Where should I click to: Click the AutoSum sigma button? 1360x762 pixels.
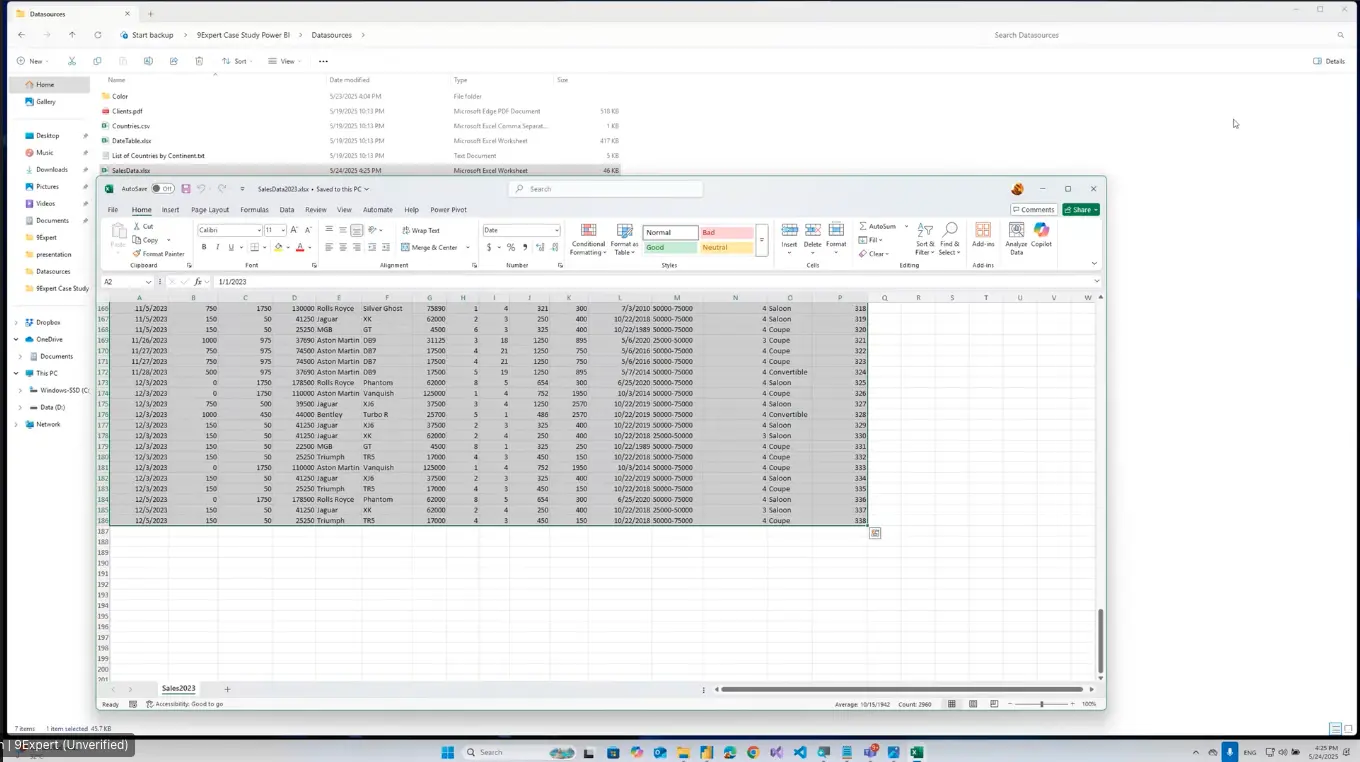click(x=877, y=227)
